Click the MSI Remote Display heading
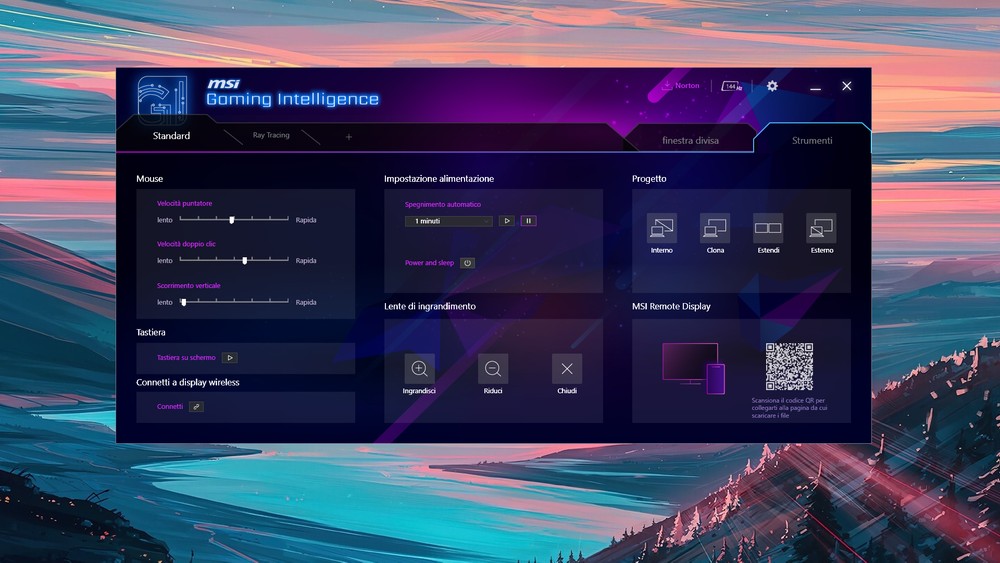This screenshot has height=563, width=1000. pos(671,306)
